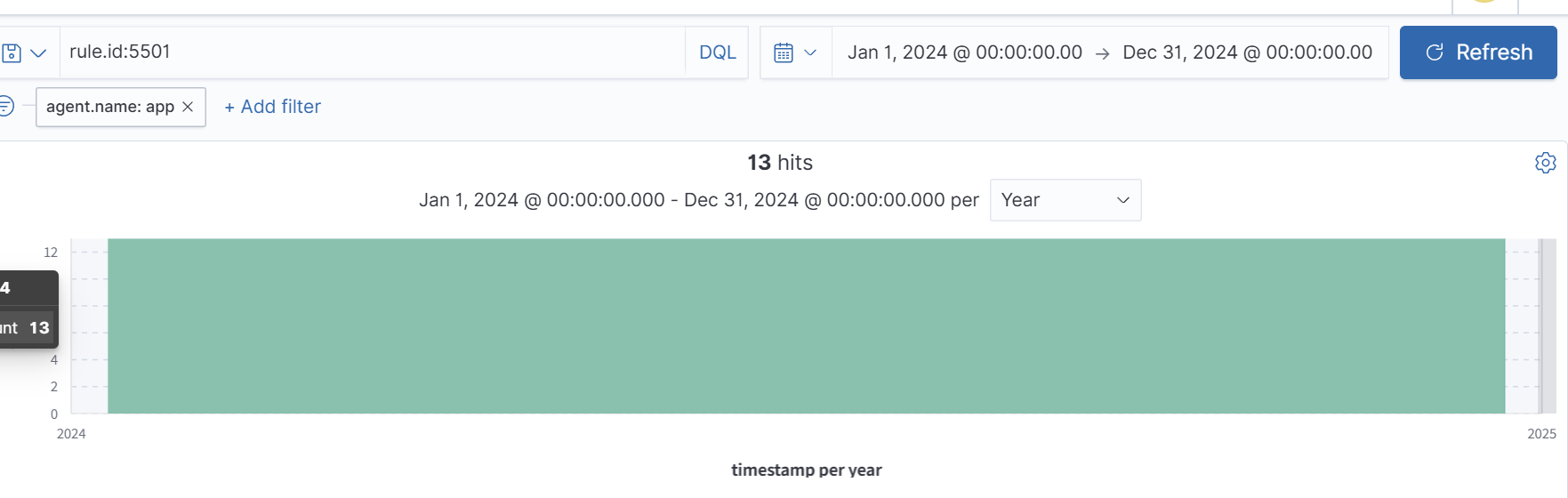This screenshot has width=1568, height=498.
Task: Click the rule.id:5501 query input
Action: (x=372, y=52)
